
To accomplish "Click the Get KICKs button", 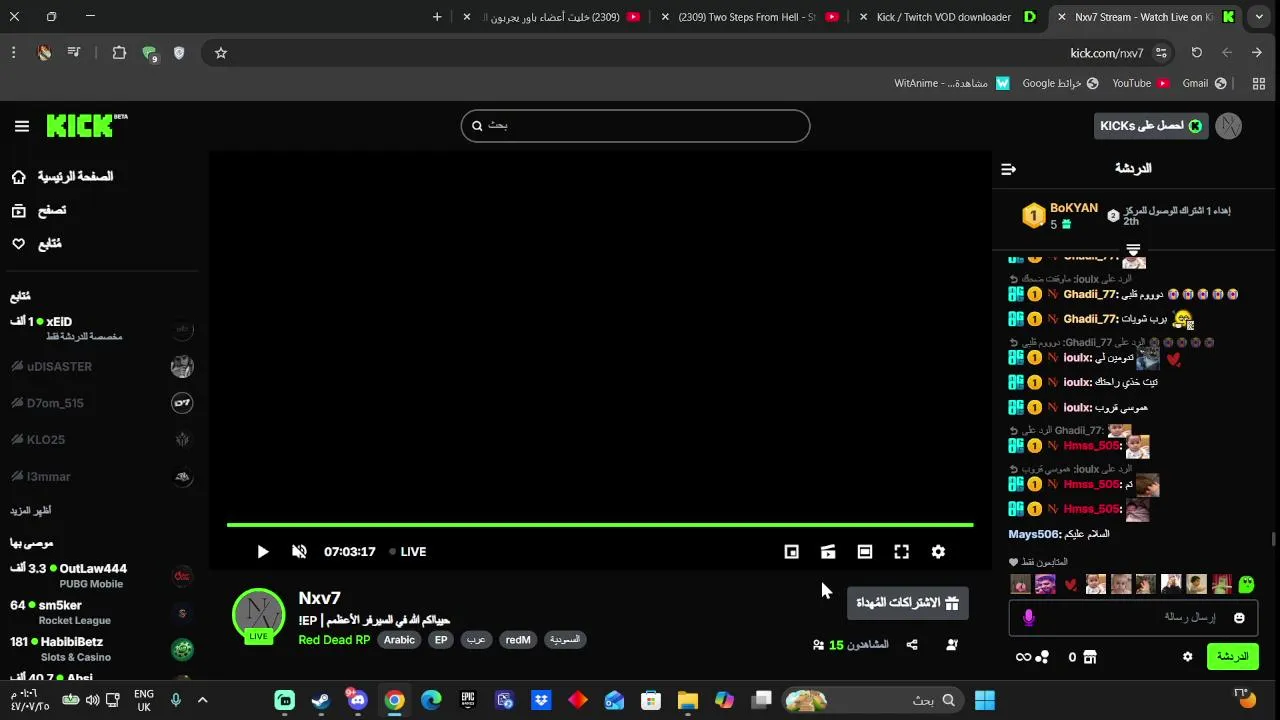I will tap(1151, 126).
